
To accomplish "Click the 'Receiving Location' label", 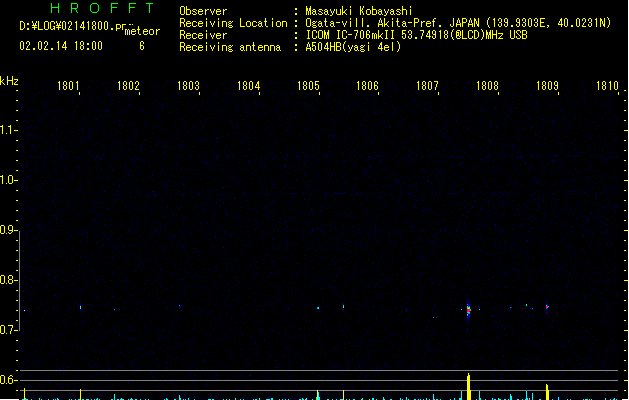I will tap(233, 23).
